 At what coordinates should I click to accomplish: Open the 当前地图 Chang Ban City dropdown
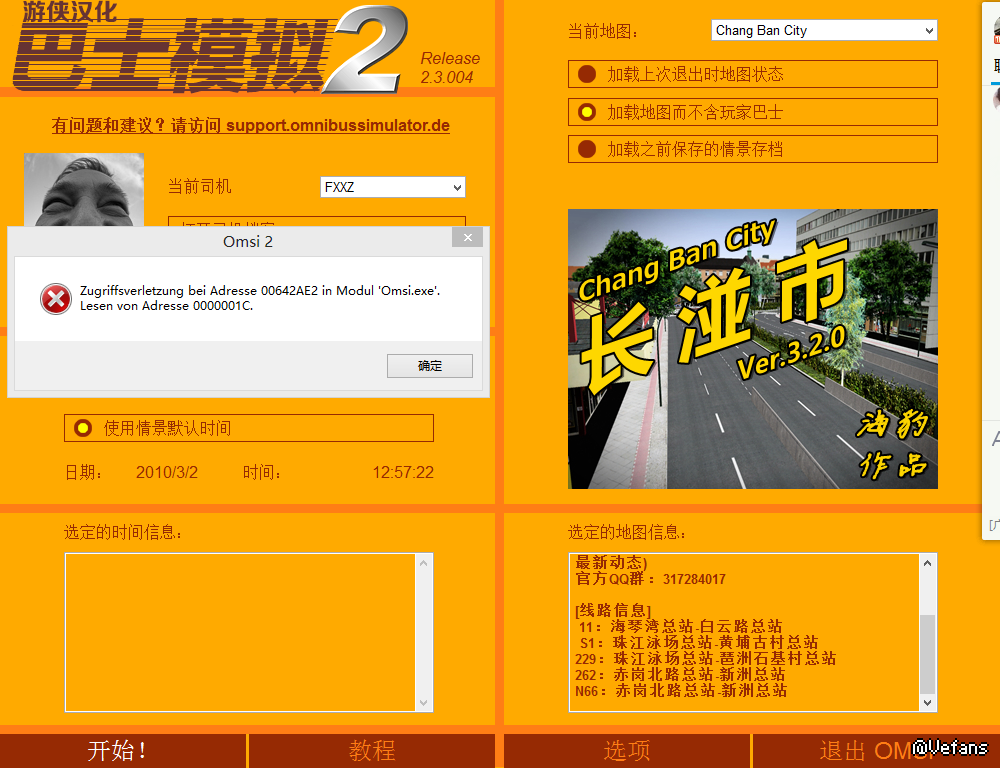[824, 30]
